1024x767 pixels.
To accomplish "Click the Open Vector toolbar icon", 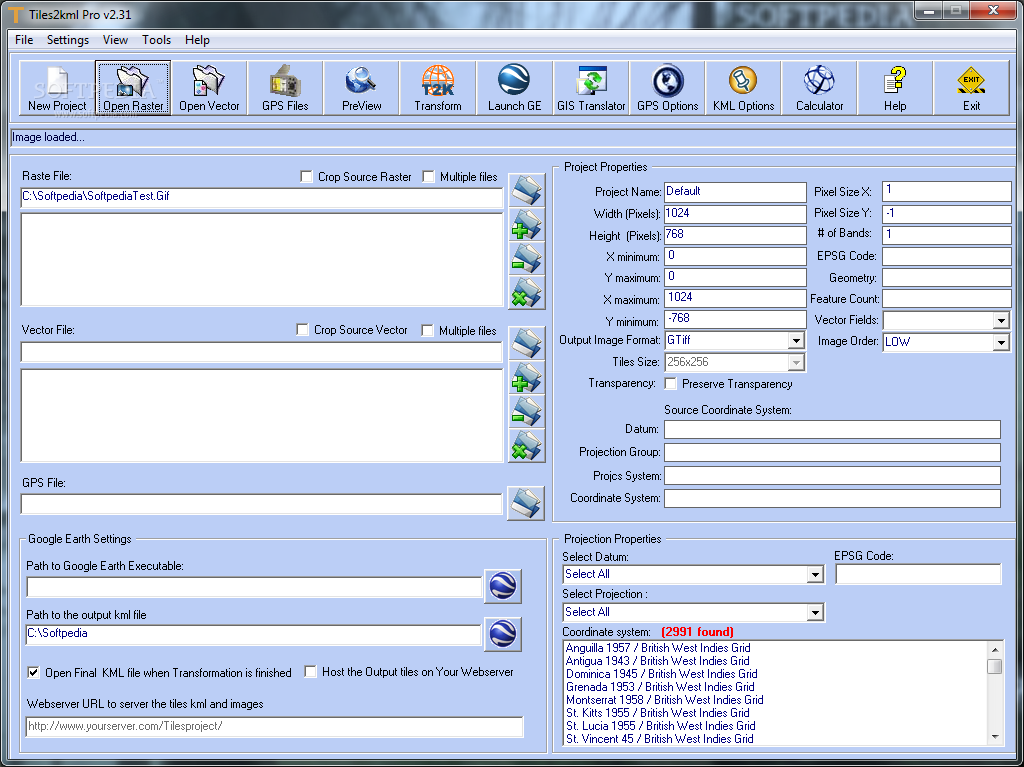I will (209, 88).
